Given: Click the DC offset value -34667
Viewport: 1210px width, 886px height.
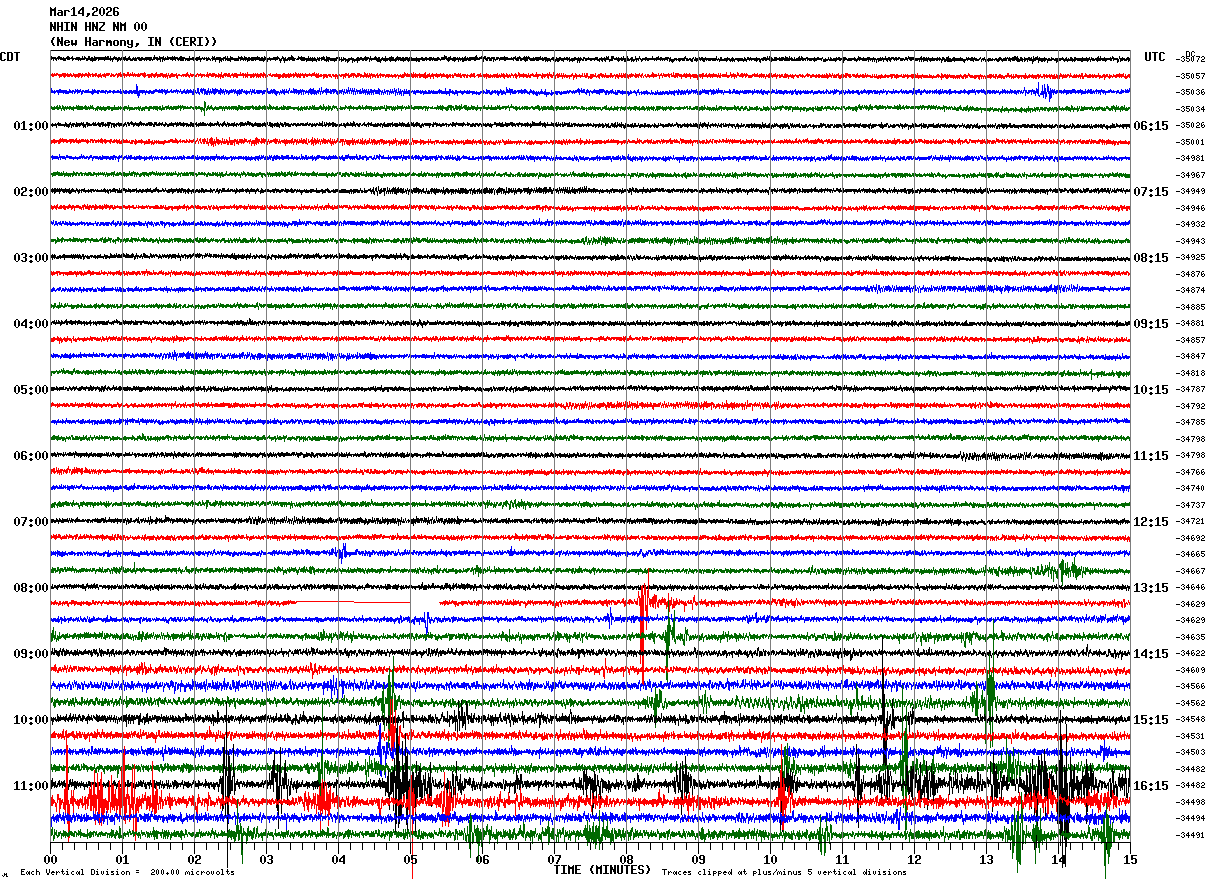Looking at the screenshot, I should [x=1191, y=571].
